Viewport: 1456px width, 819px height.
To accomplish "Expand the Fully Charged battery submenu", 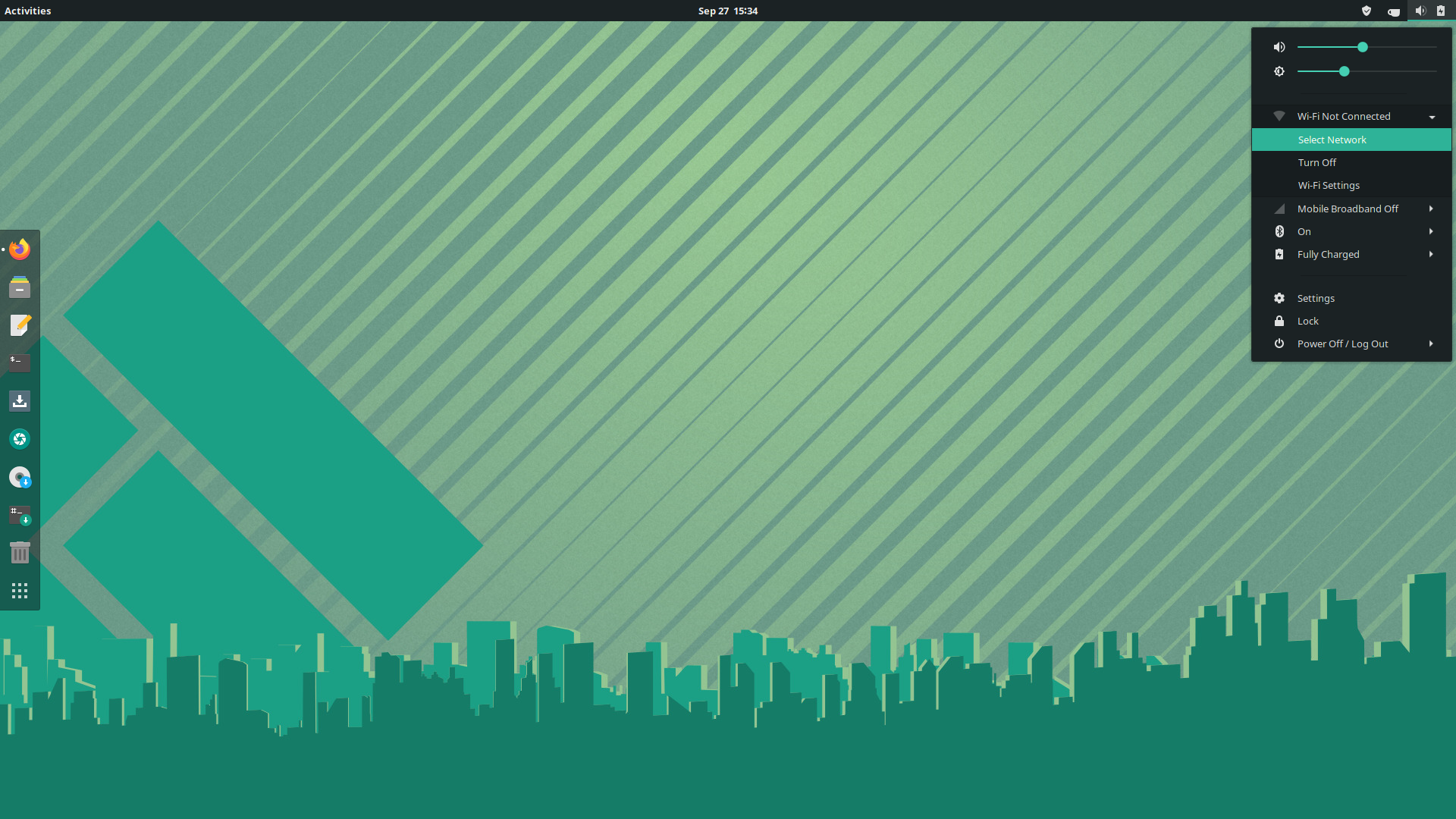I will tap(1351, 254).
